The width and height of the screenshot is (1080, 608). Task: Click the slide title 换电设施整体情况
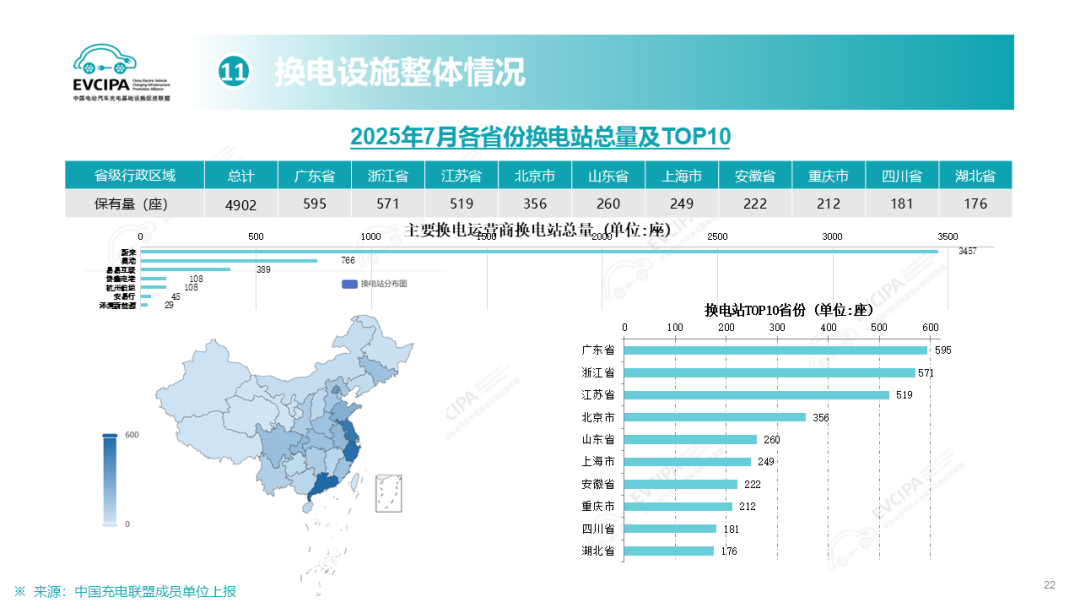tap(400, 72)
